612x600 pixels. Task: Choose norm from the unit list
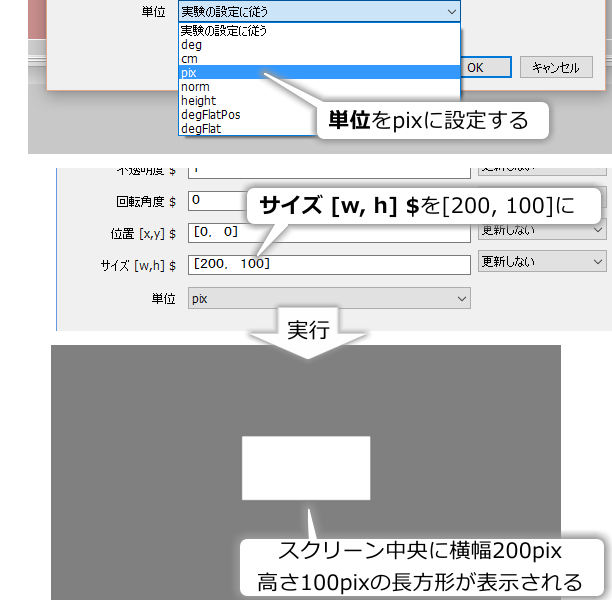tap(319, 86)
